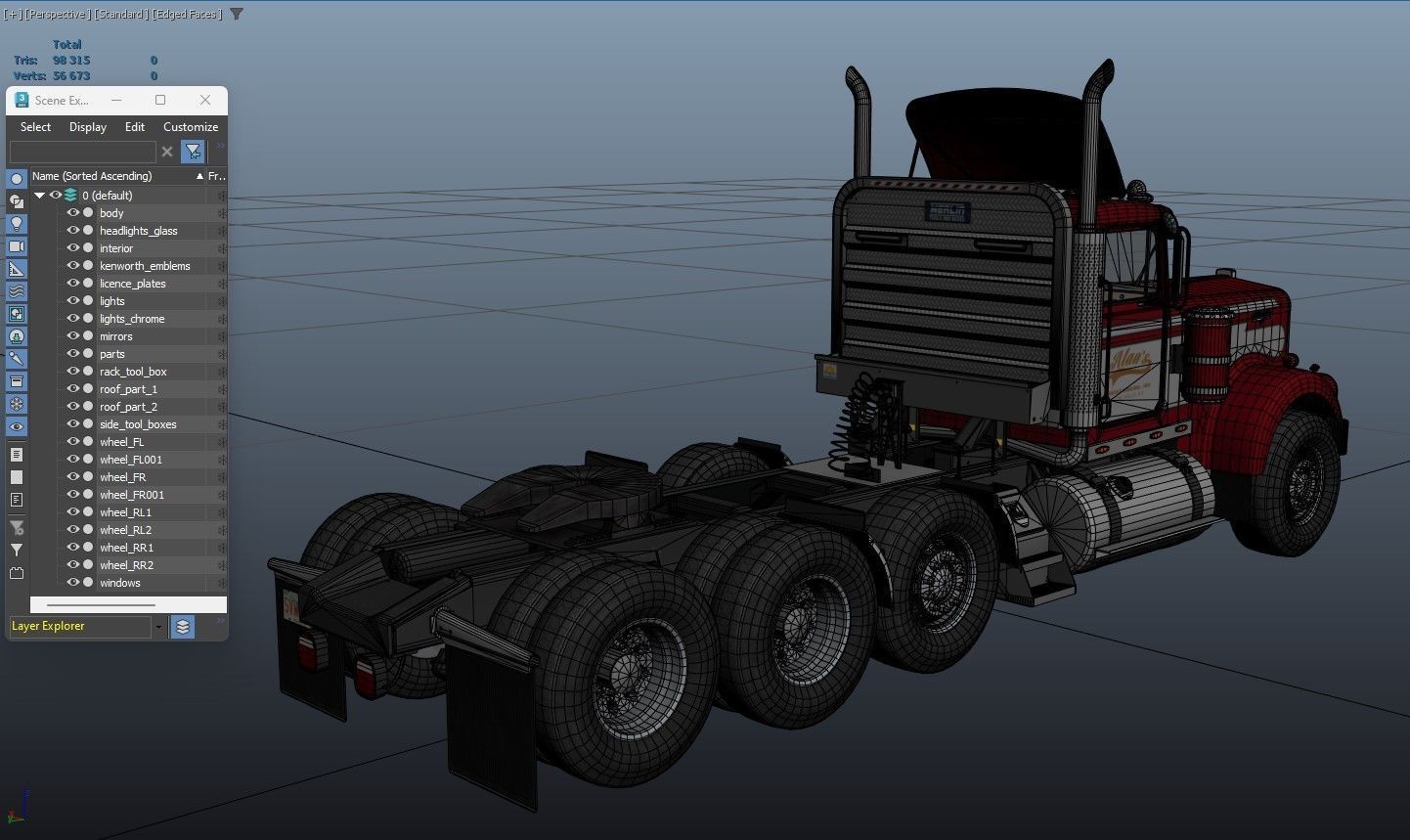Click Display None blank-page icon in sidebar
This screenshot has width=1410, height=840.
17,477
